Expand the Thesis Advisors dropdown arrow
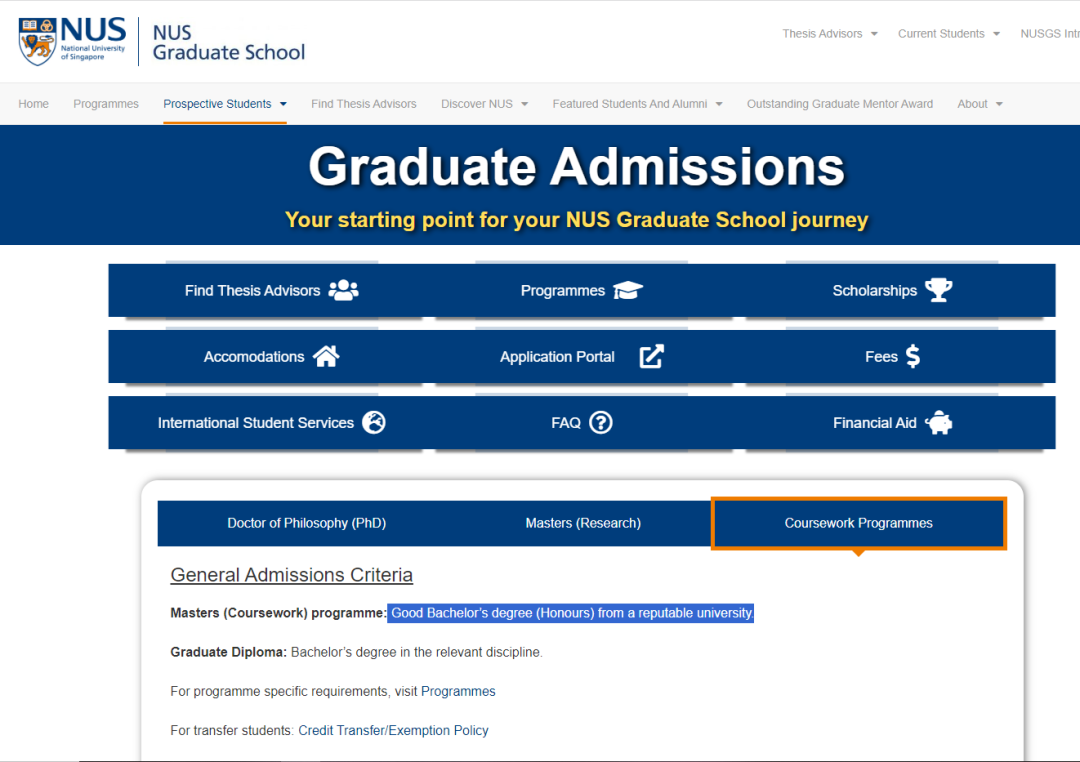 [874, 34]
